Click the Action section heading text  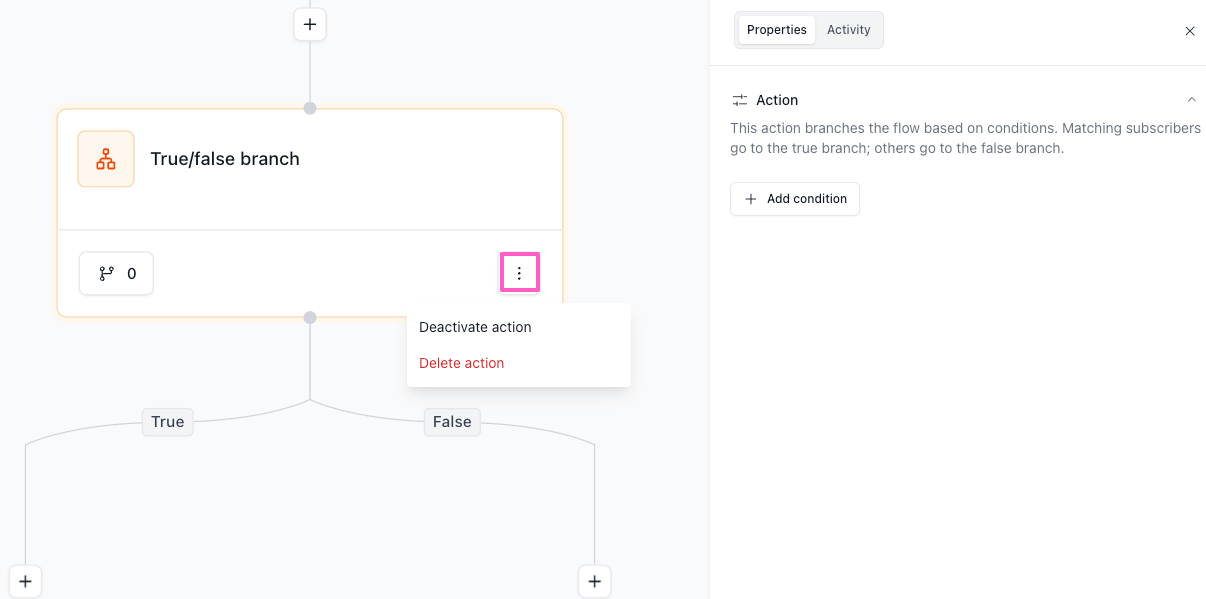pos(777,100)
